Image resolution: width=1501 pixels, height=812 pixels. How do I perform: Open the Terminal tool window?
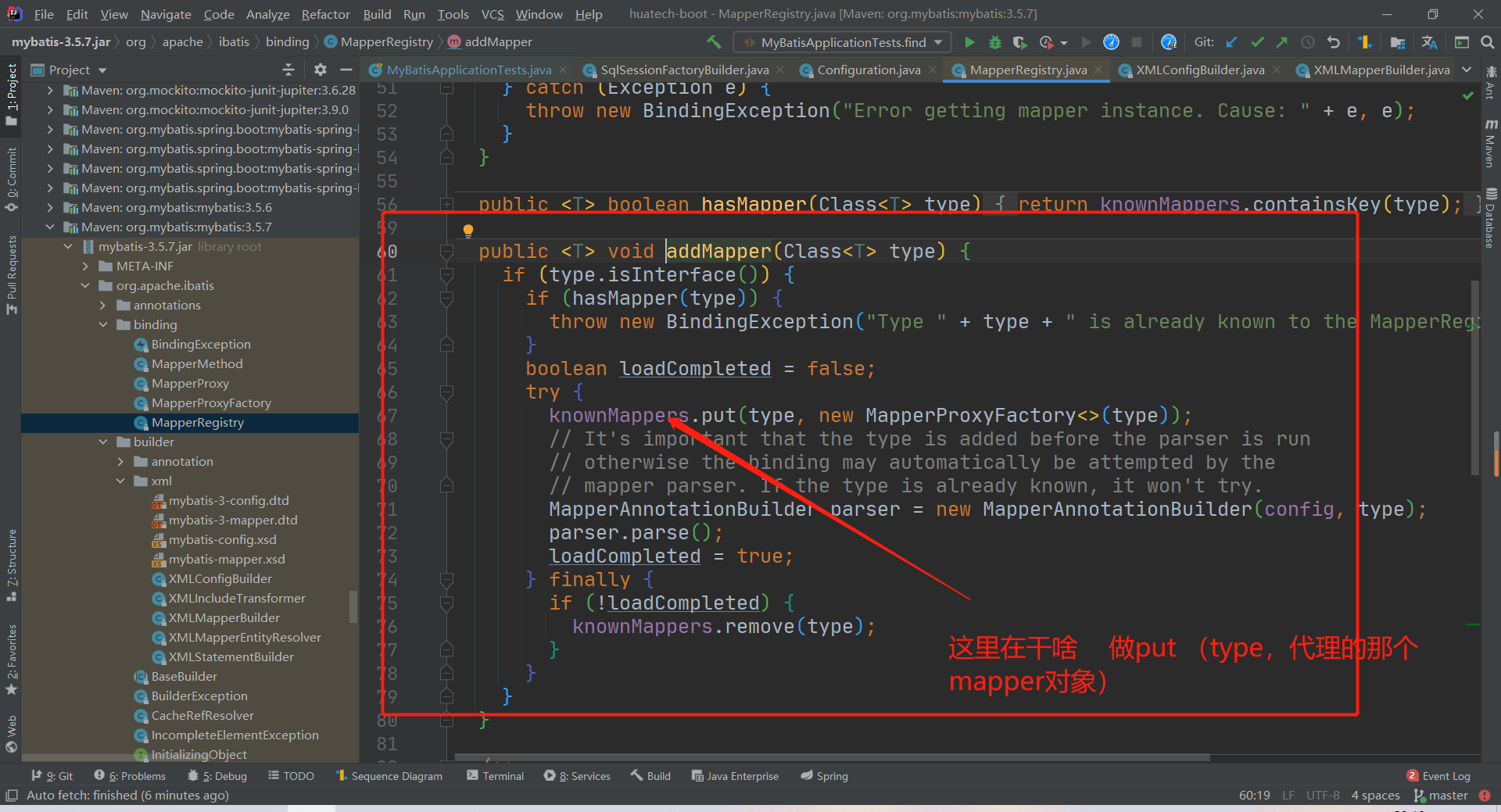495,776
